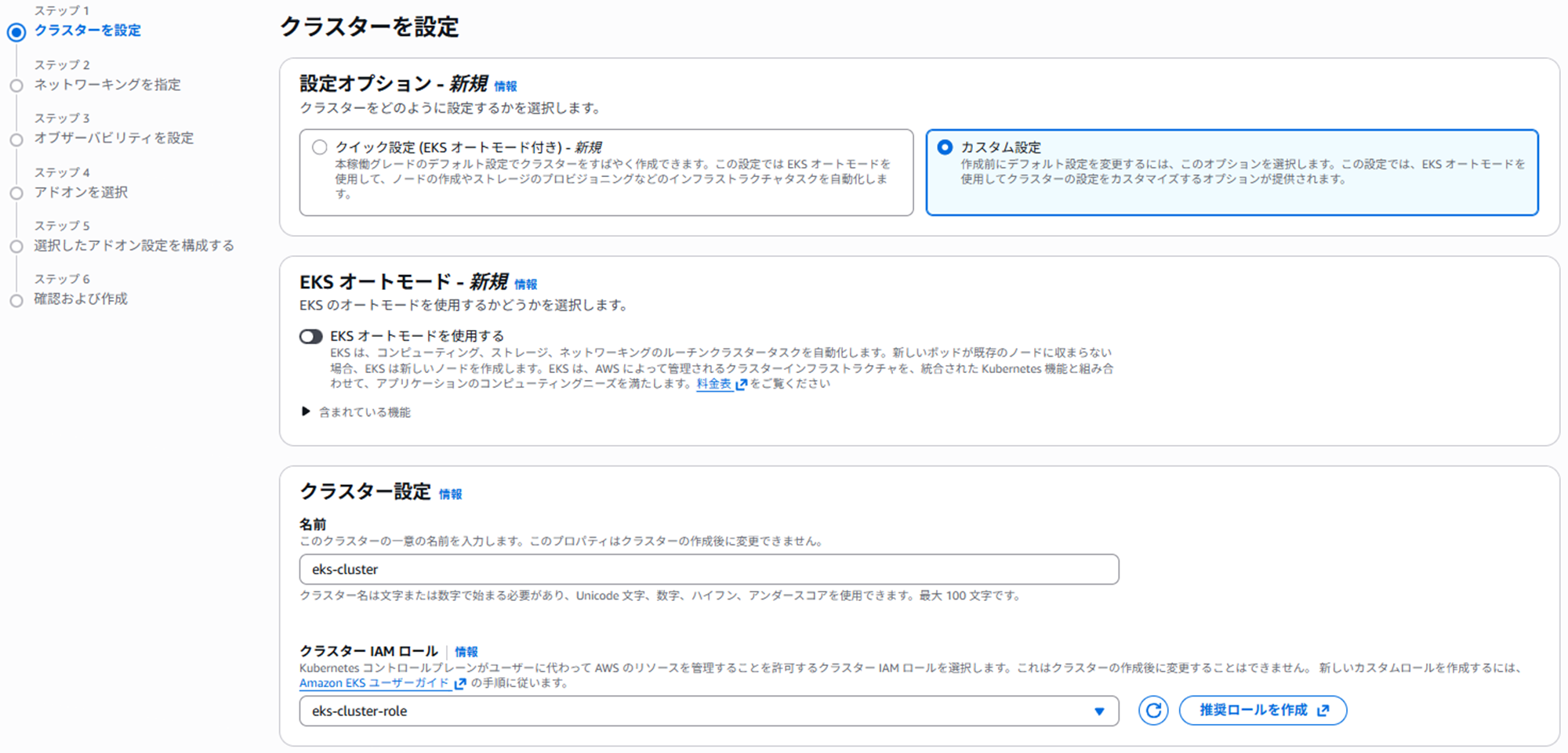
Task: Click the クラスターを設定 page heading
Action: coord(369,27)
